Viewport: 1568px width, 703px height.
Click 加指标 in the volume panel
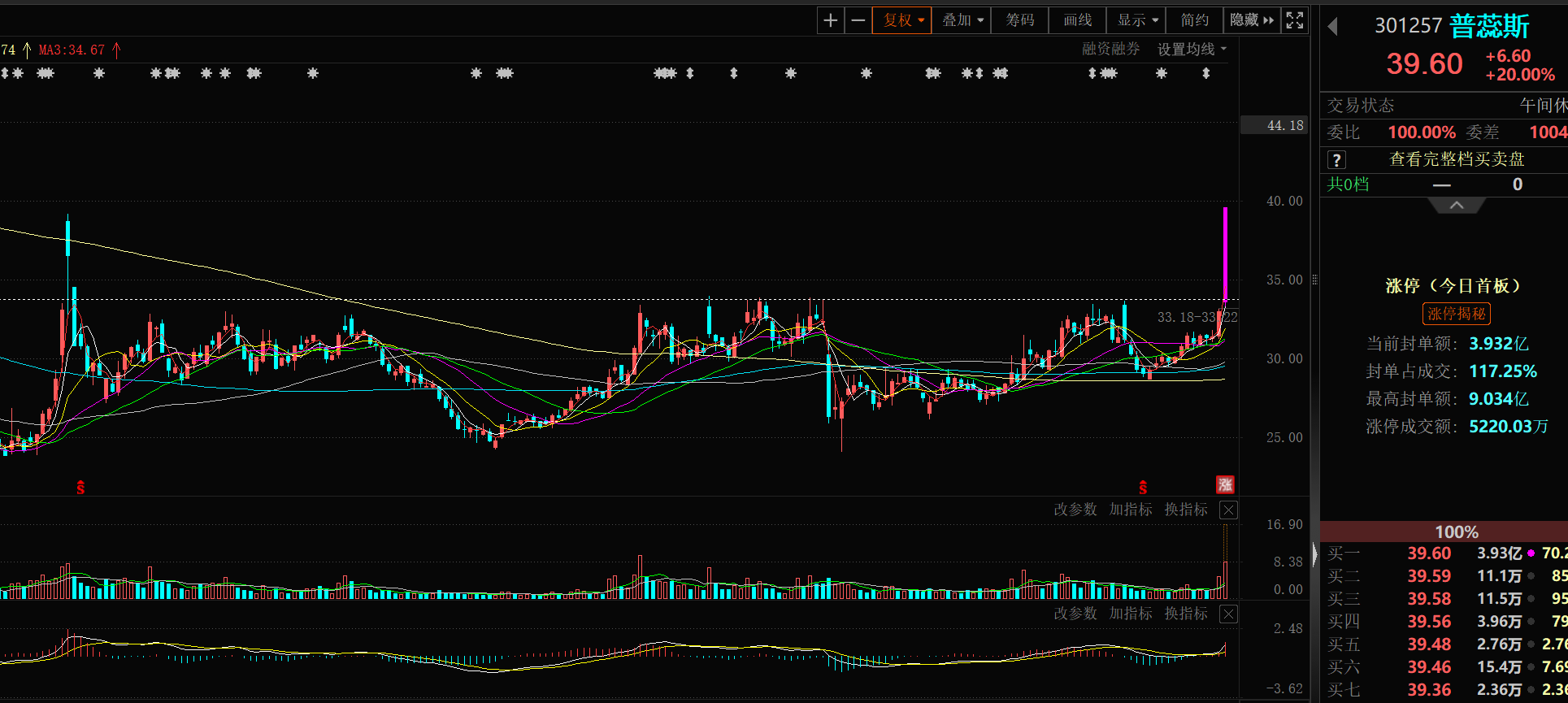[x=1131, y=510]
